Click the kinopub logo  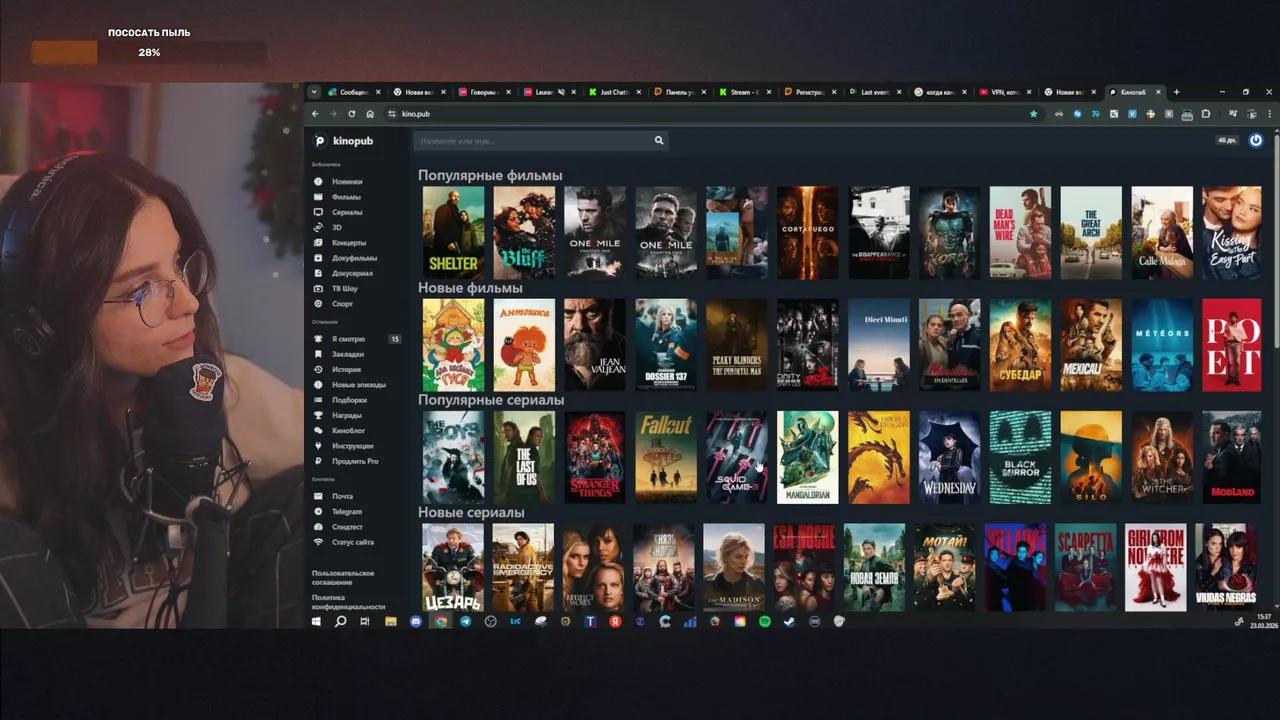[343, 141]
